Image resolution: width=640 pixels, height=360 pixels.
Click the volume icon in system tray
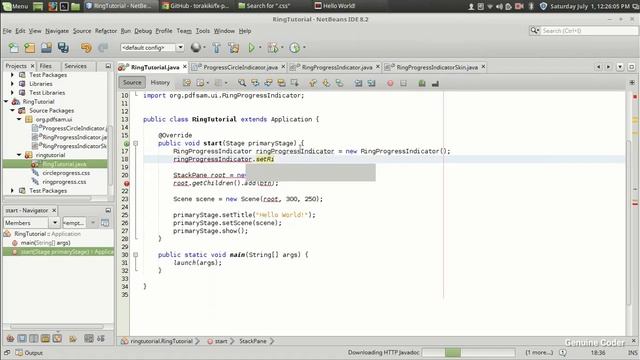click(x=499, y=6)
